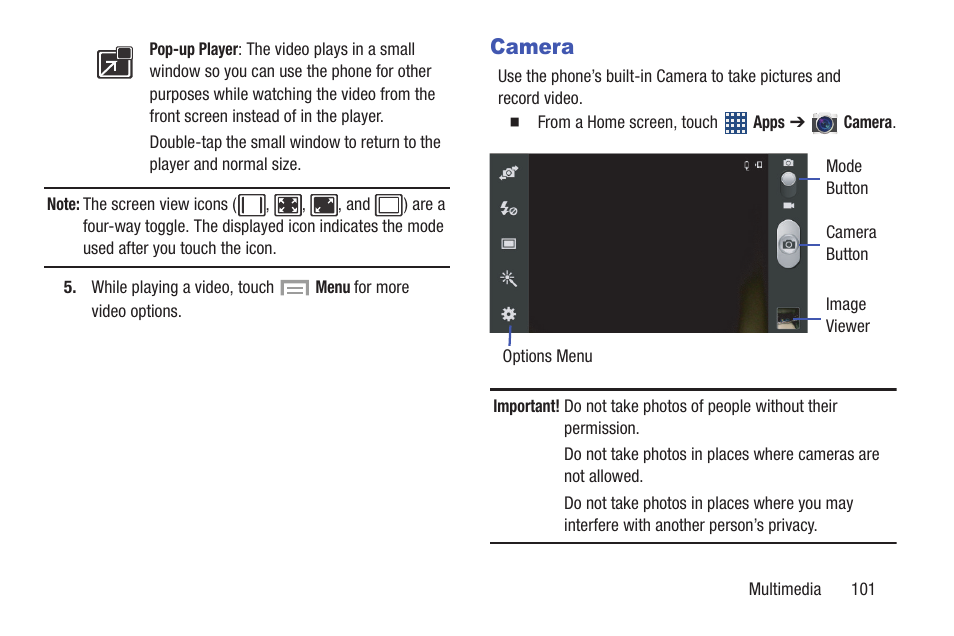This screenshot has height=636, width=954.
Task: Click the four-arrows full screen view icon
Action: (x=288, y=205)
